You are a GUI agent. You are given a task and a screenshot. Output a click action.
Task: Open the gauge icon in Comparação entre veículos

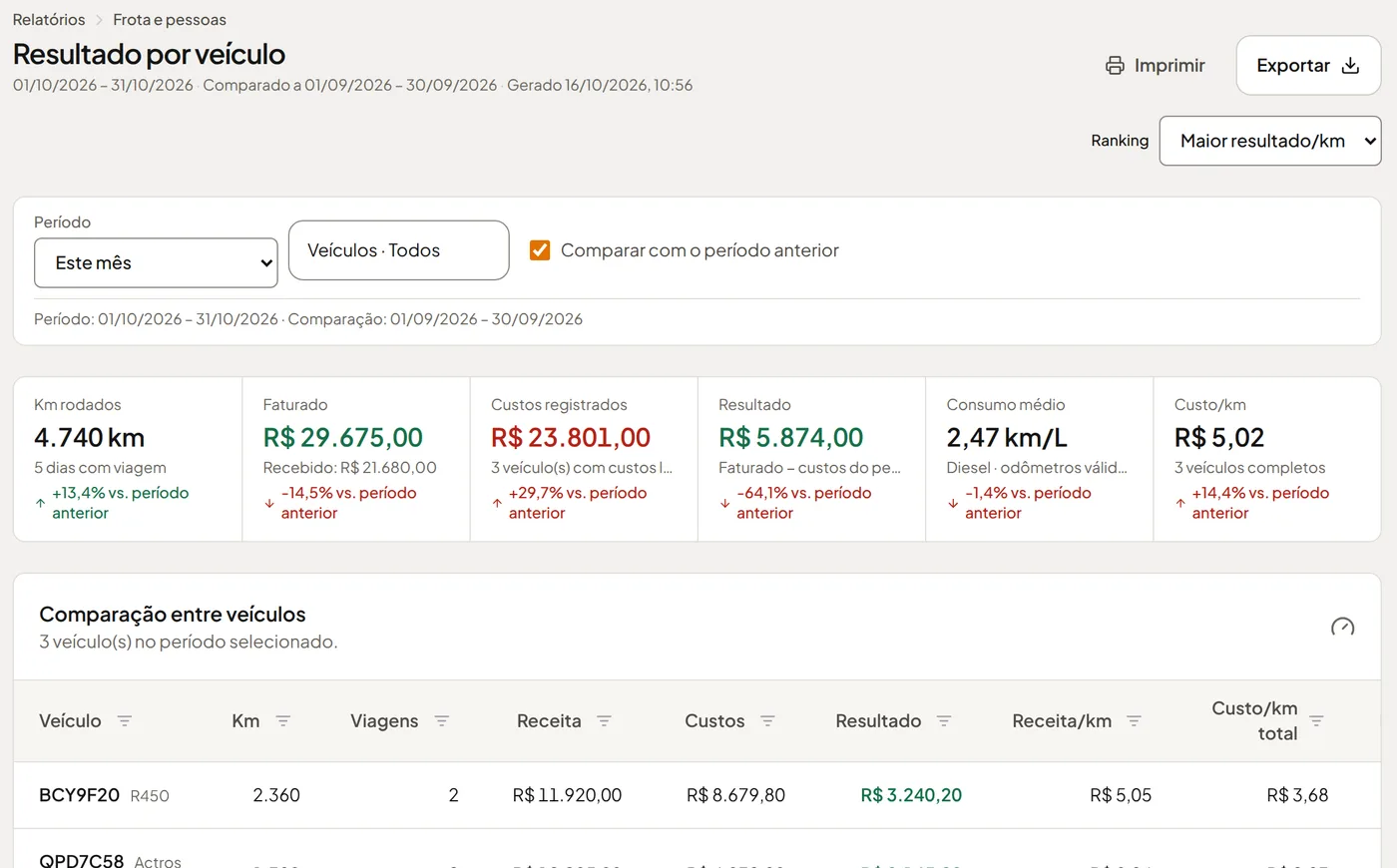point(1342,627)
